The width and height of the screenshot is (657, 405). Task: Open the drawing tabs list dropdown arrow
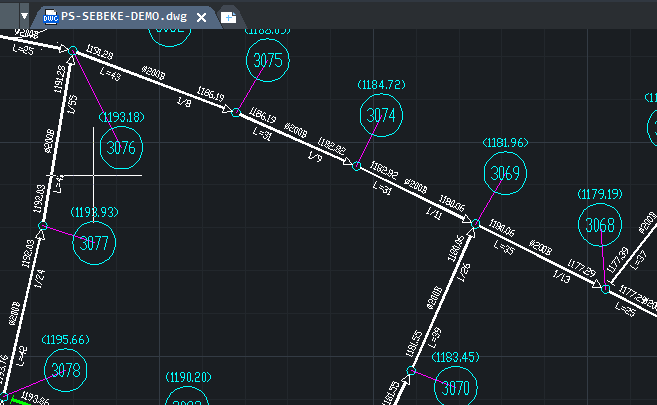tap(24, 16)
